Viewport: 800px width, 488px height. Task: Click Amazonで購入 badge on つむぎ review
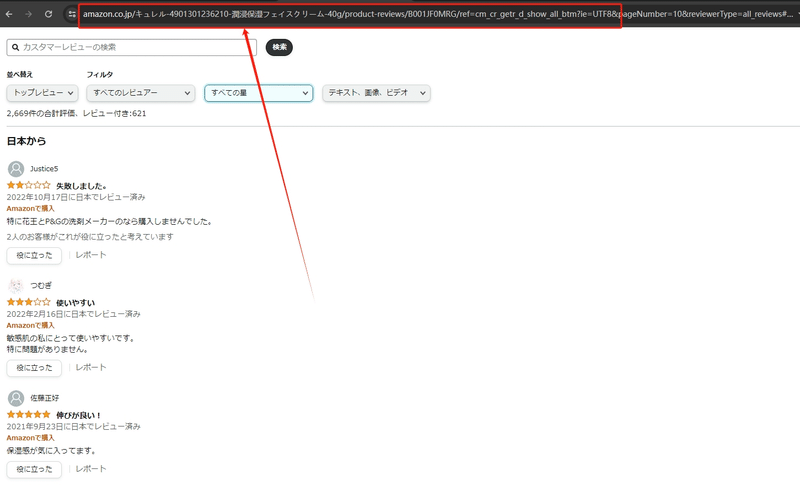31,325
